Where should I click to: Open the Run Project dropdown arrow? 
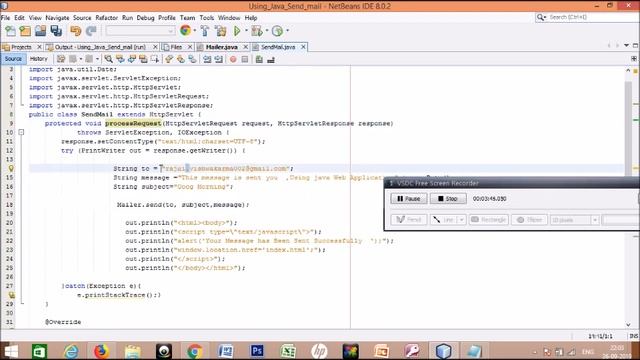point(246,31)
